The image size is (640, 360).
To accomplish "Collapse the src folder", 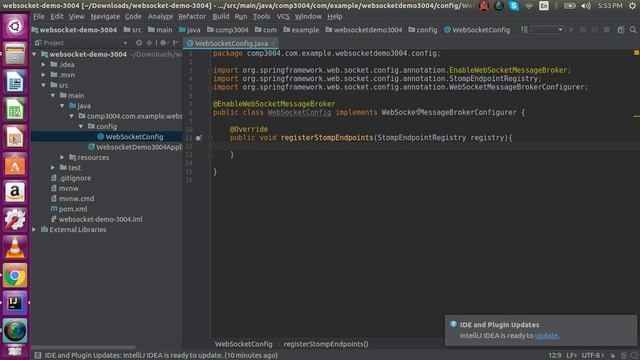I will (44, 85).
